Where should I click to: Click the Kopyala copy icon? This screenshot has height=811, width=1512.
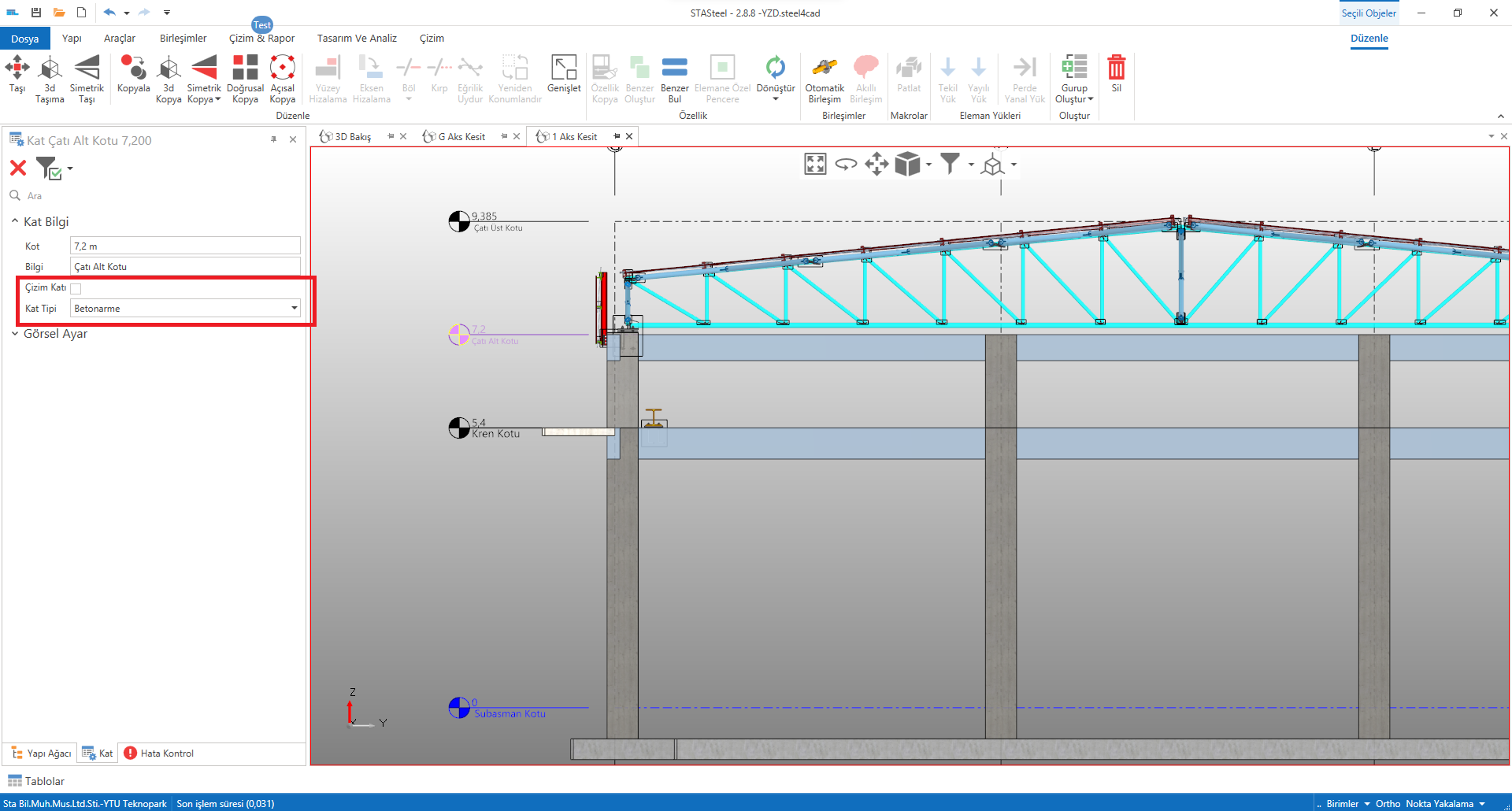[133, 75]
